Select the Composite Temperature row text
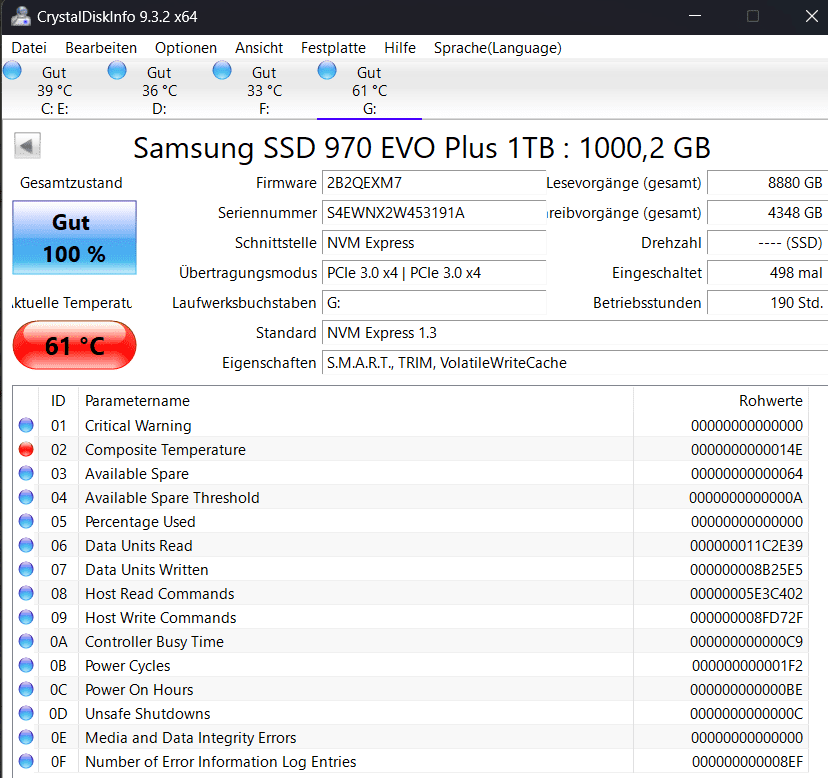The height and width of the screenshot is (778, 828). (x=165, y=450)
